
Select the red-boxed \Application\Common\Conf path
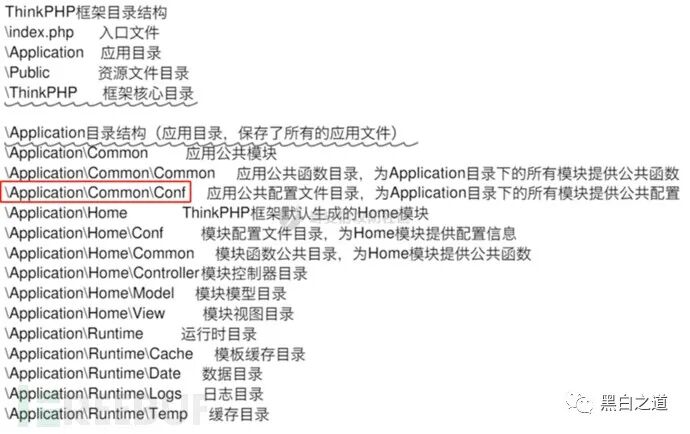(x=96, y=192)
